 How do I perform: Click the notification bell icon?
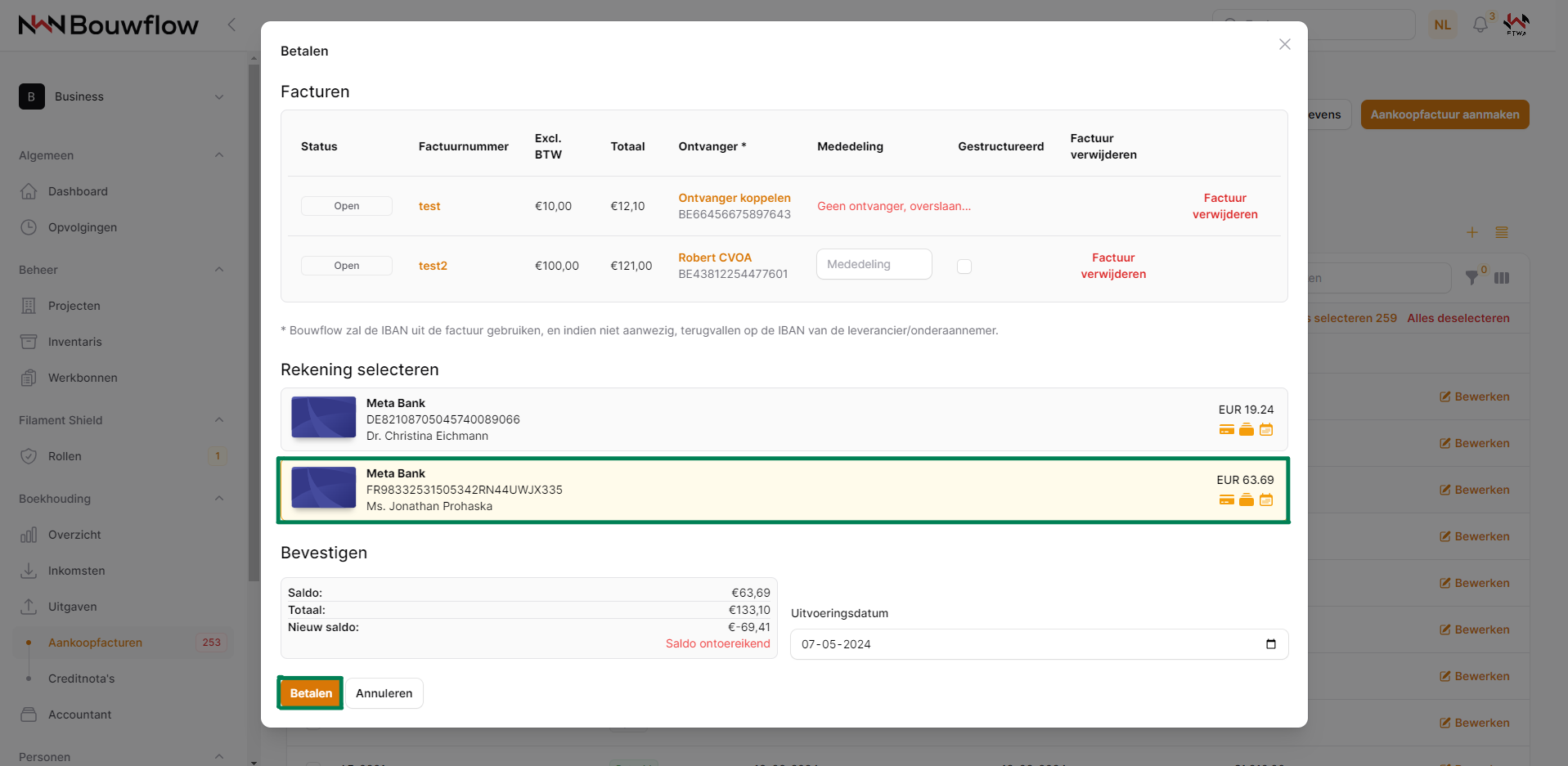coord(1480,25)
